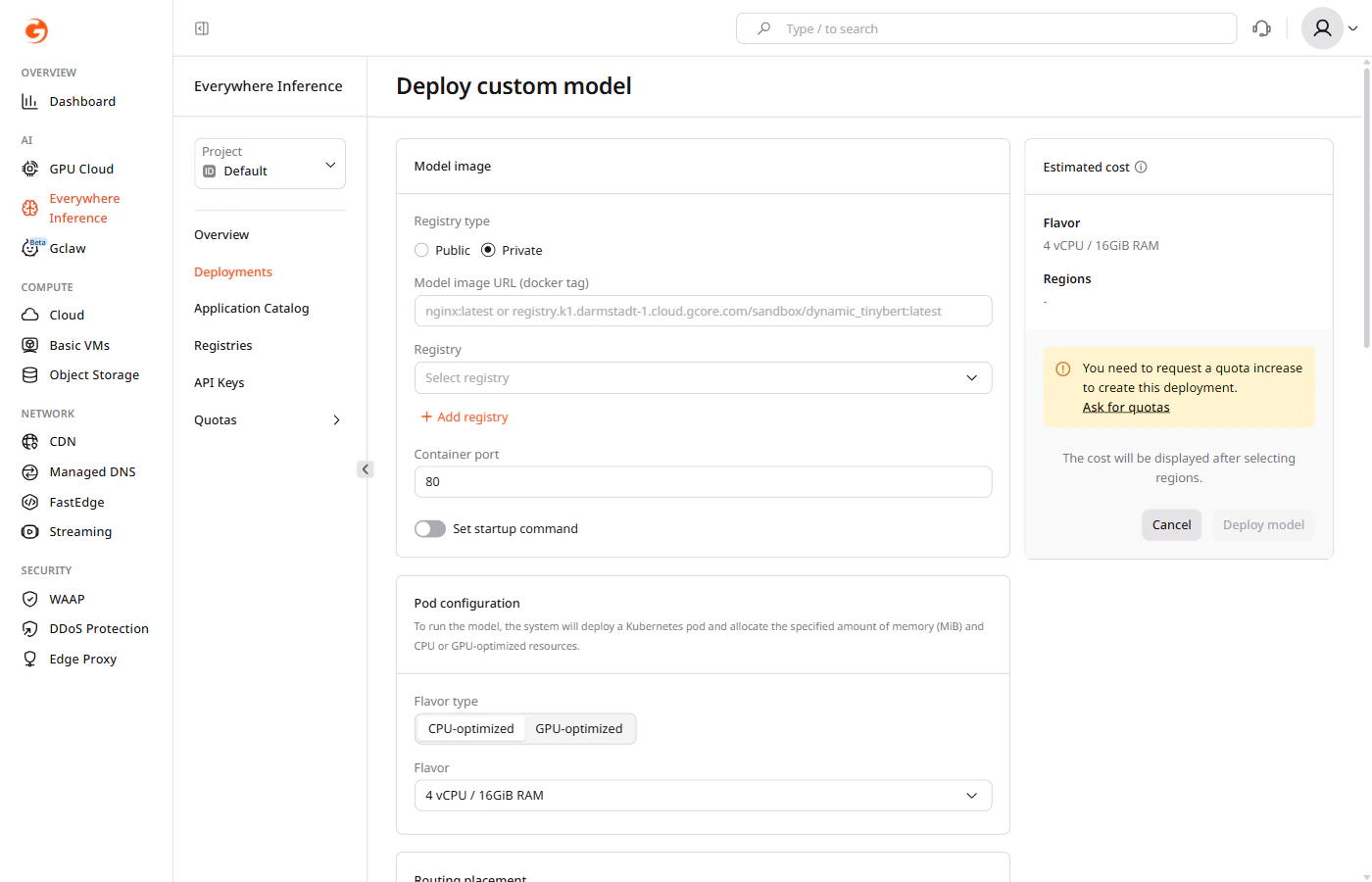
Task: Click the DDoS Protection icon
Action: pos(30,628)
